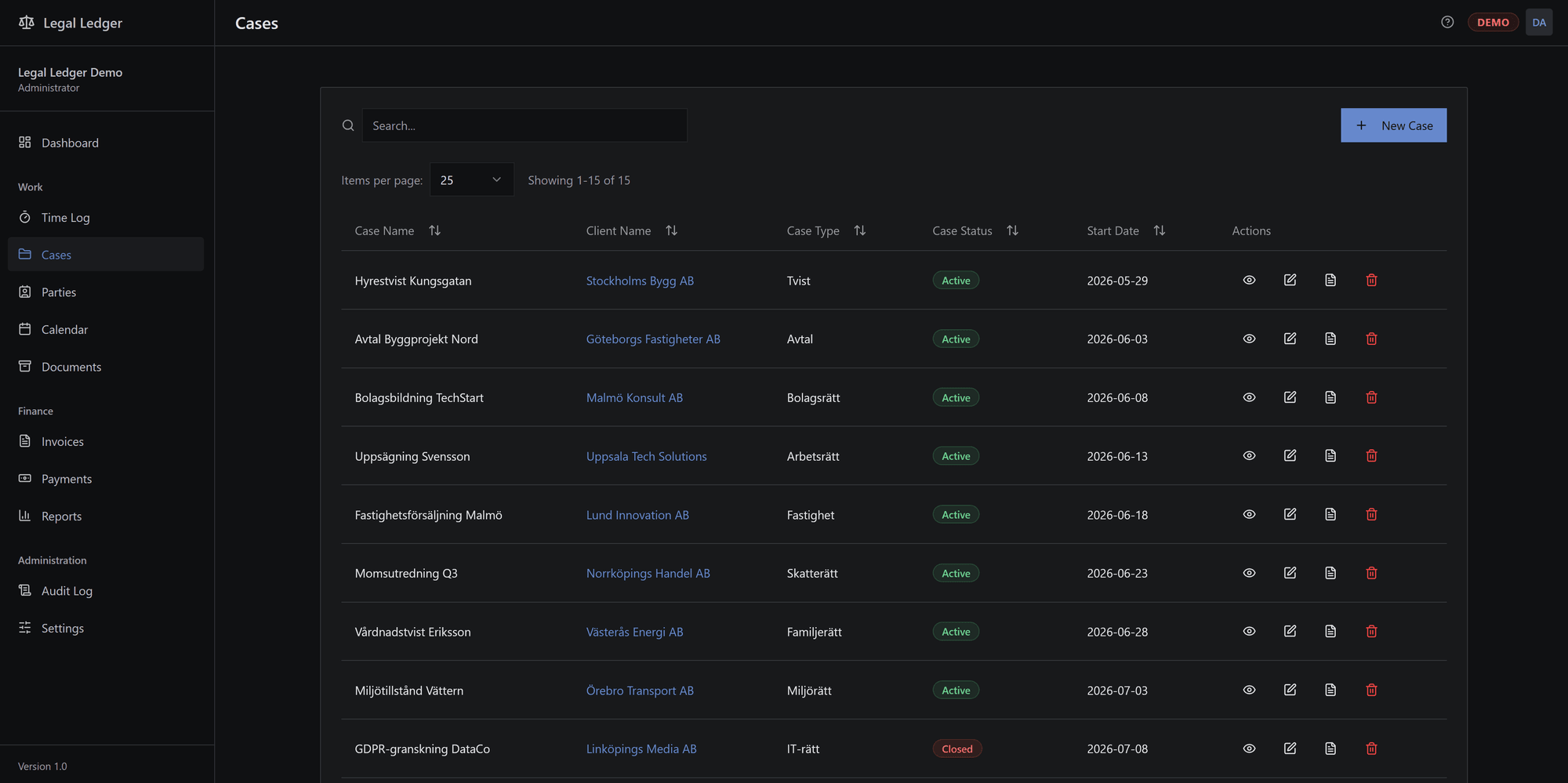The height and width of the screenshot is (783, 1568).
Task: Open the Stockholms Bygg AB client link
Action: 640,281
